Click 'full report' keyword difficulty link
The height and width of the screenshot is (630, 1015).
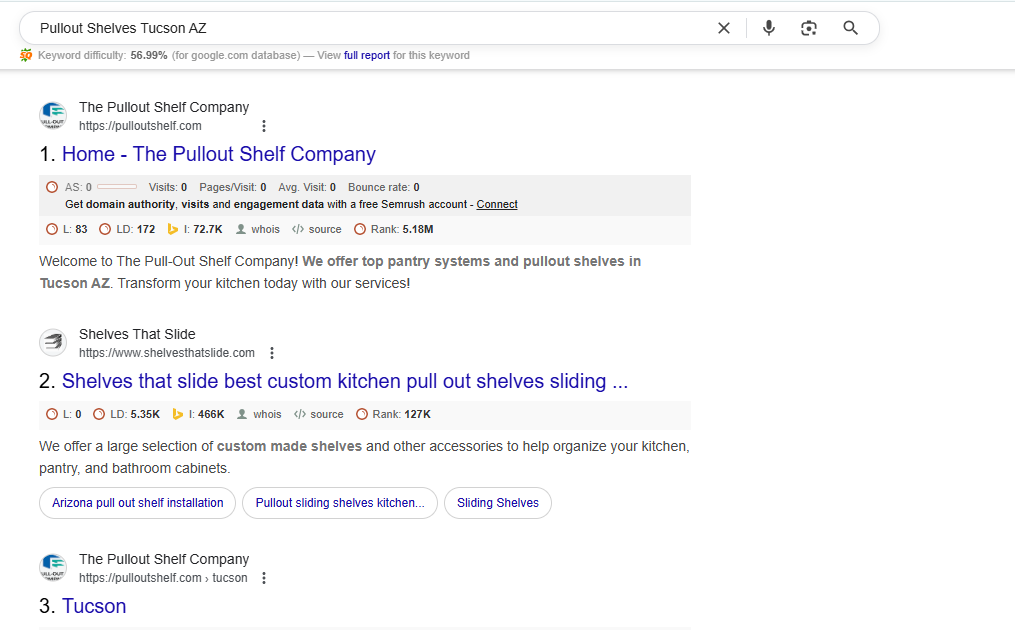367,56
